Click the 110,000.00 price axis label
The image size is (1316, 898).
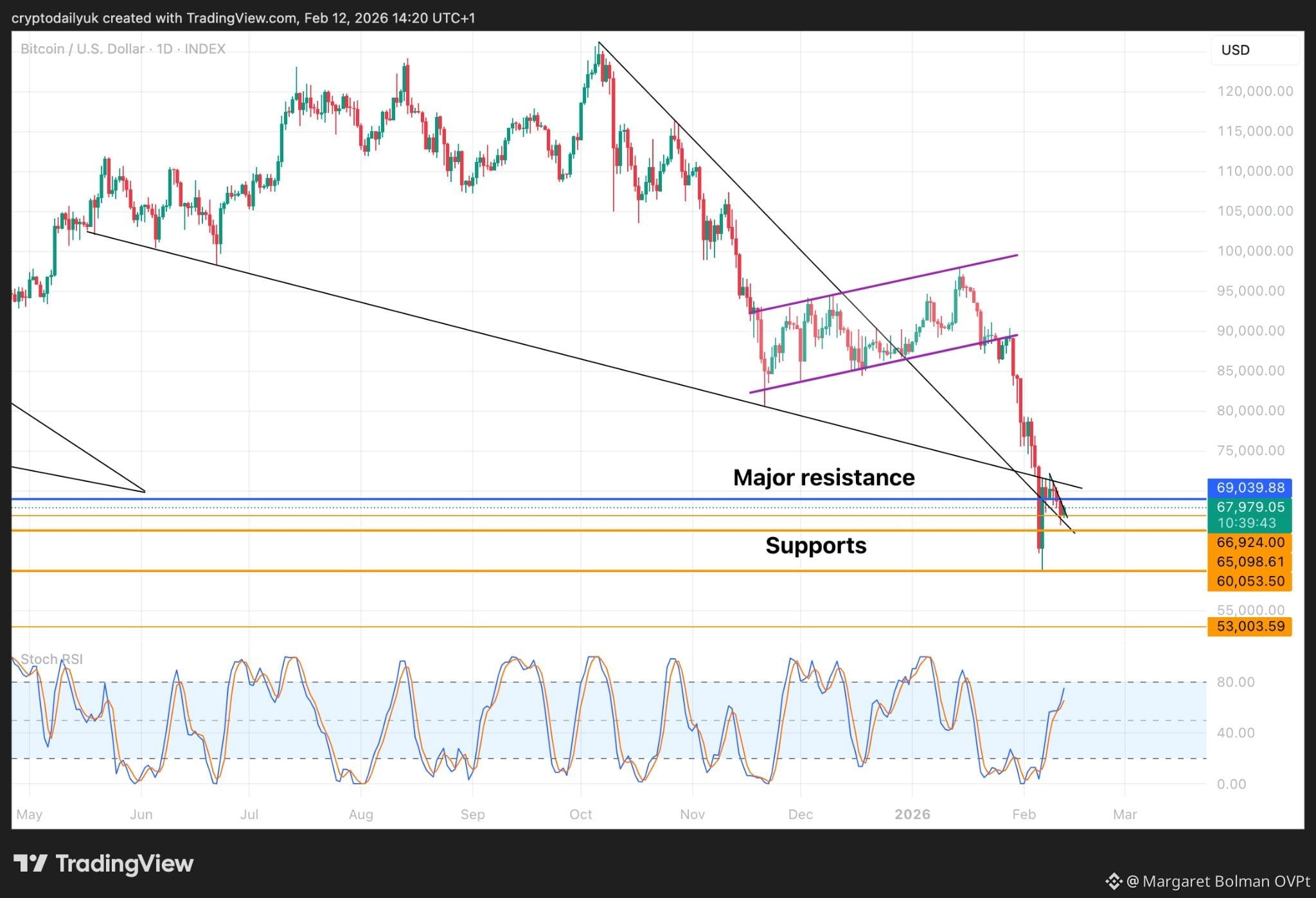tap(1255, 171)
